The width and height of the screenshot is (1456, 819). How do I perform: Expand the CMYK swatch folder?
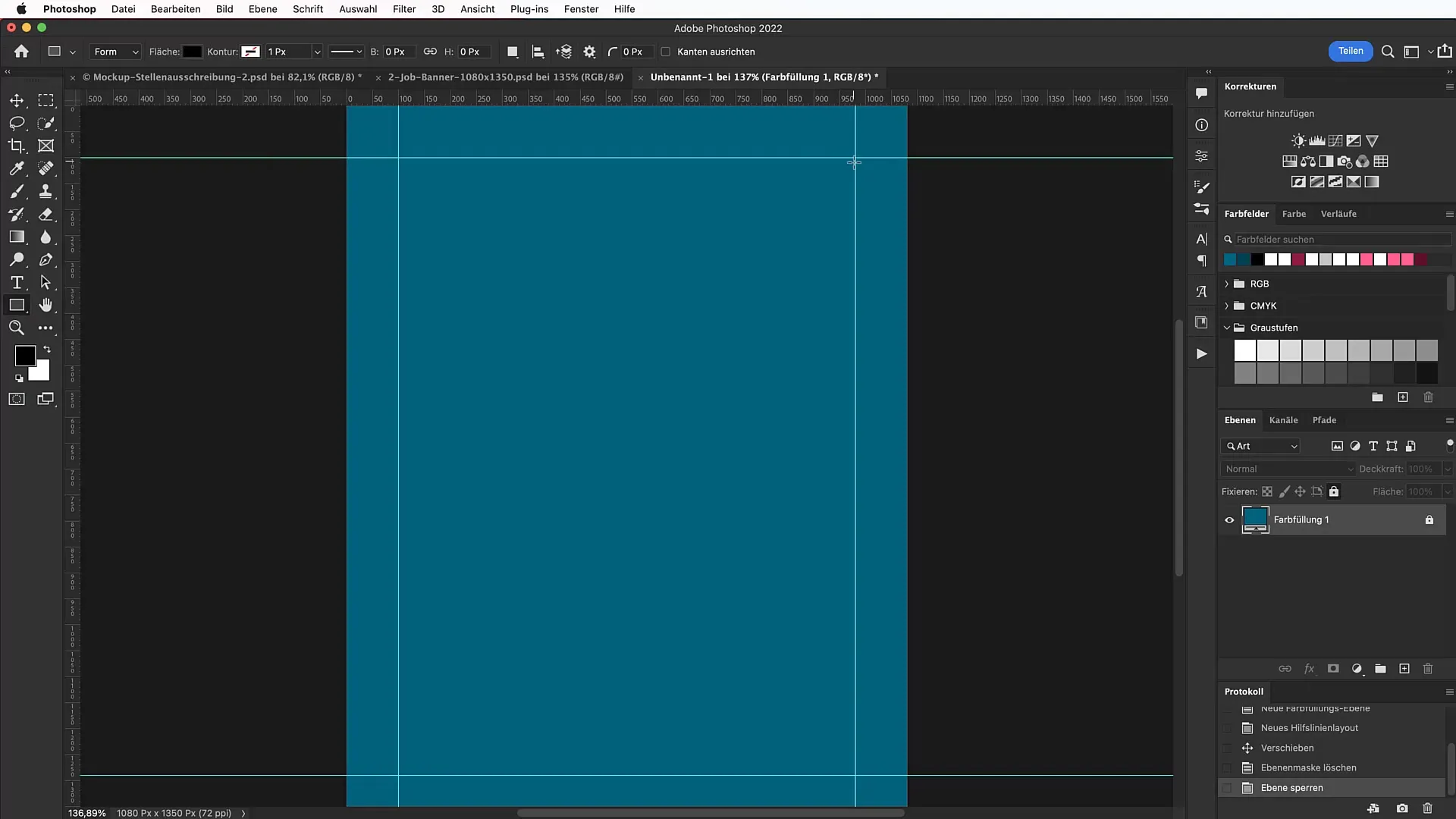coord(1227,306)
